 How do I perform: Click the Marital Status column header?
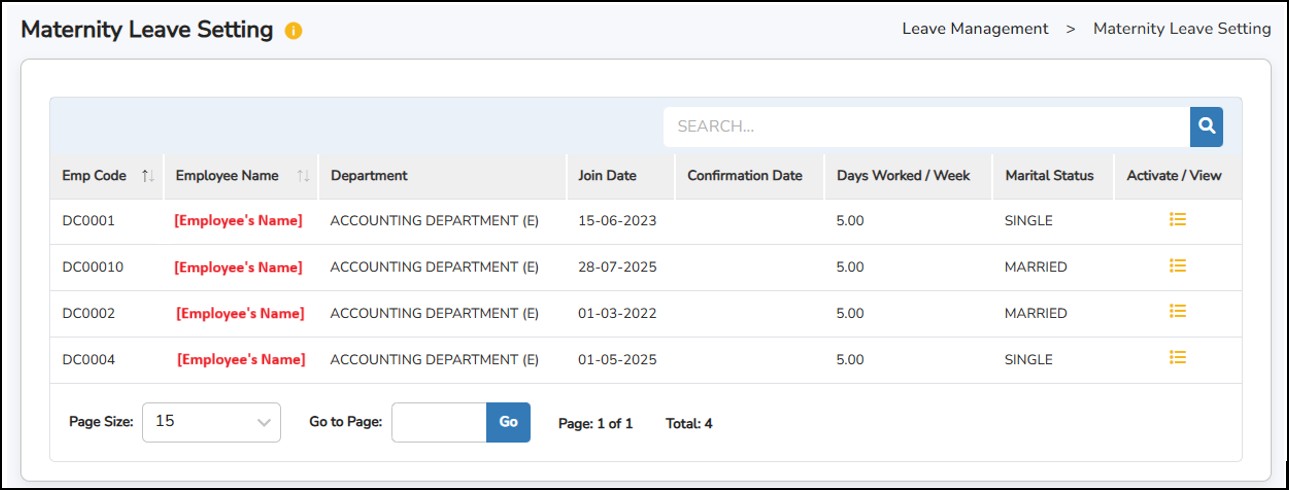point(1049,176)
